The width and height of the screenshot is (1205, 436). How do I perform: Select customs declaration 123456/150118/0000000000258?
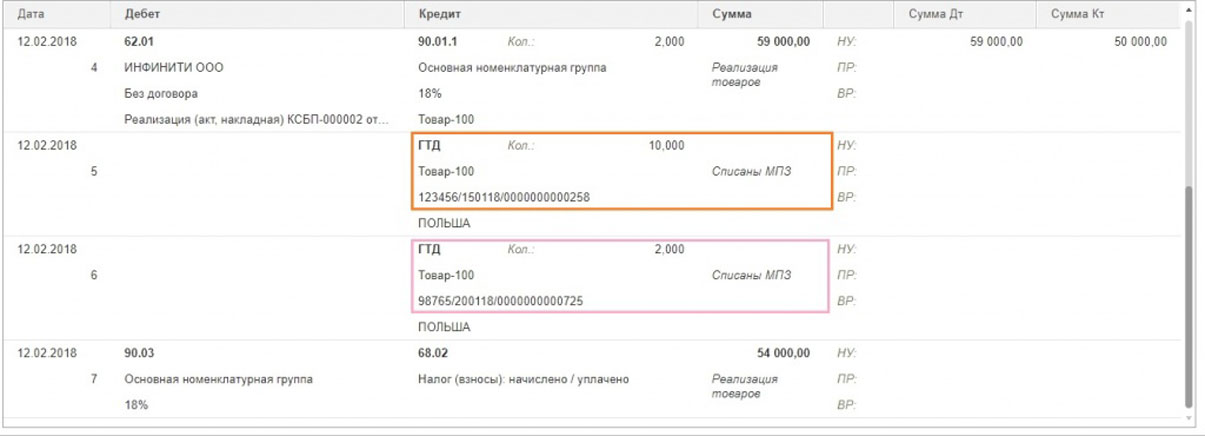pos(503,197)
